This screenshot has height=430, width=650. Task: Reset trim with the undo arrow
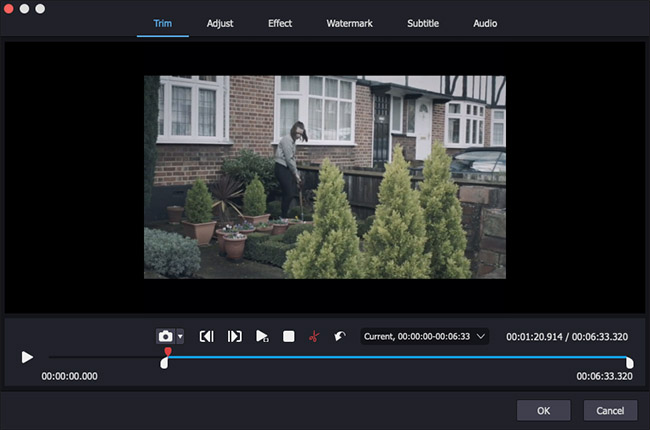(x=340, y=336)
